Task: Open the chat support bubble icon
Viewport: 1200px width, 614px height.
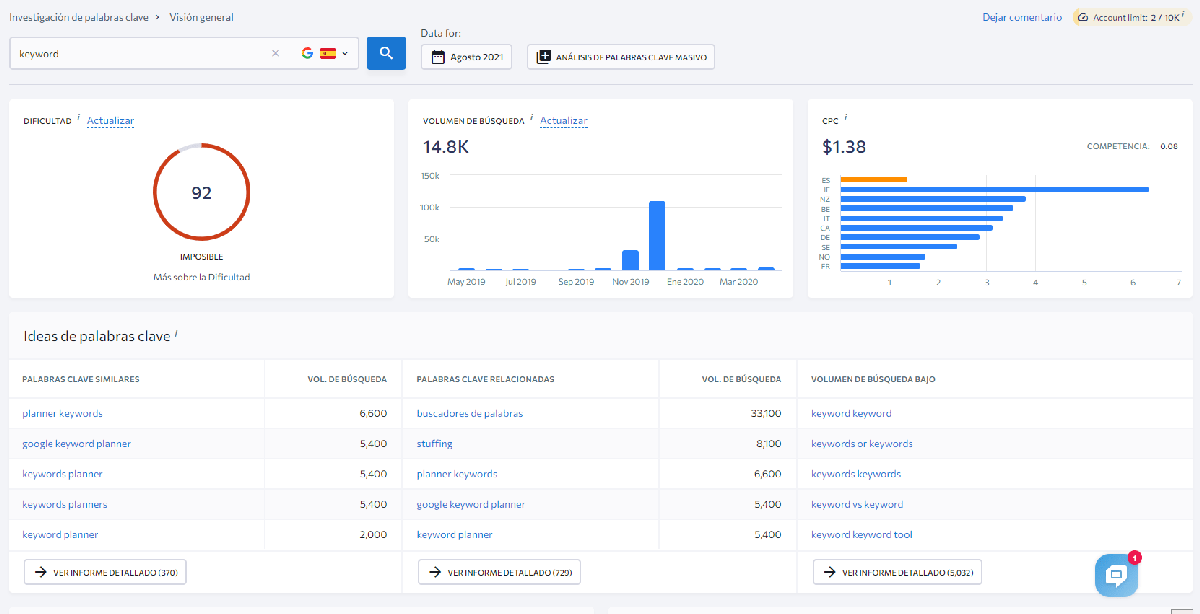Action: (x=1115, y=574)
